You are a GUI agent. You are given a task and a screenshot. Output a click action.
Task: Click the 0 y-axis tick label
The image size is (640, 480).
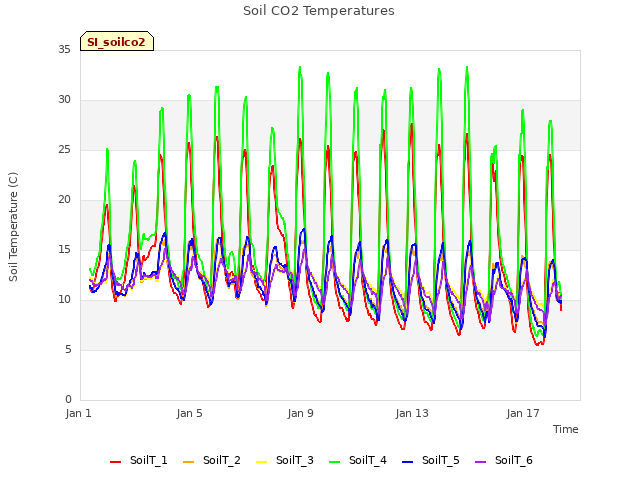[68, 400]
